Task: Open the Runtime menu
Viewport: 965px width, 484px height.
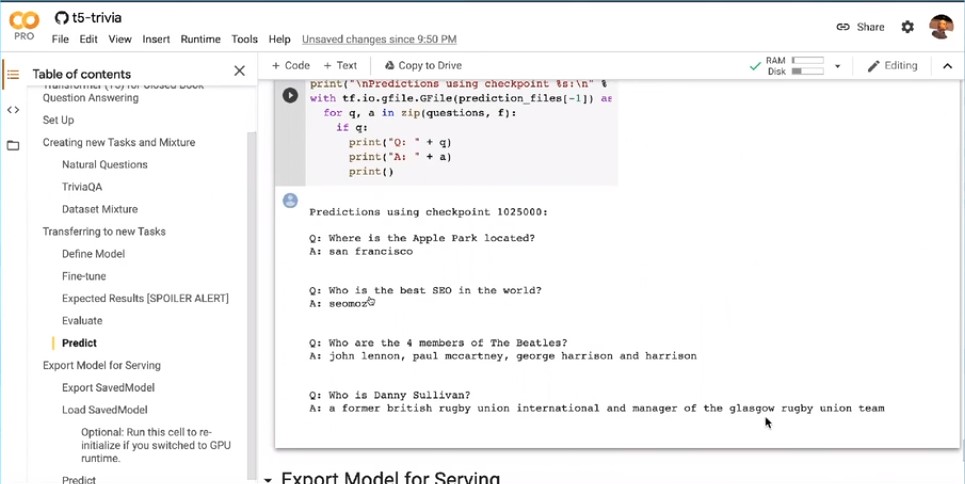Action: pyautogui.click(x=200, y=39)
